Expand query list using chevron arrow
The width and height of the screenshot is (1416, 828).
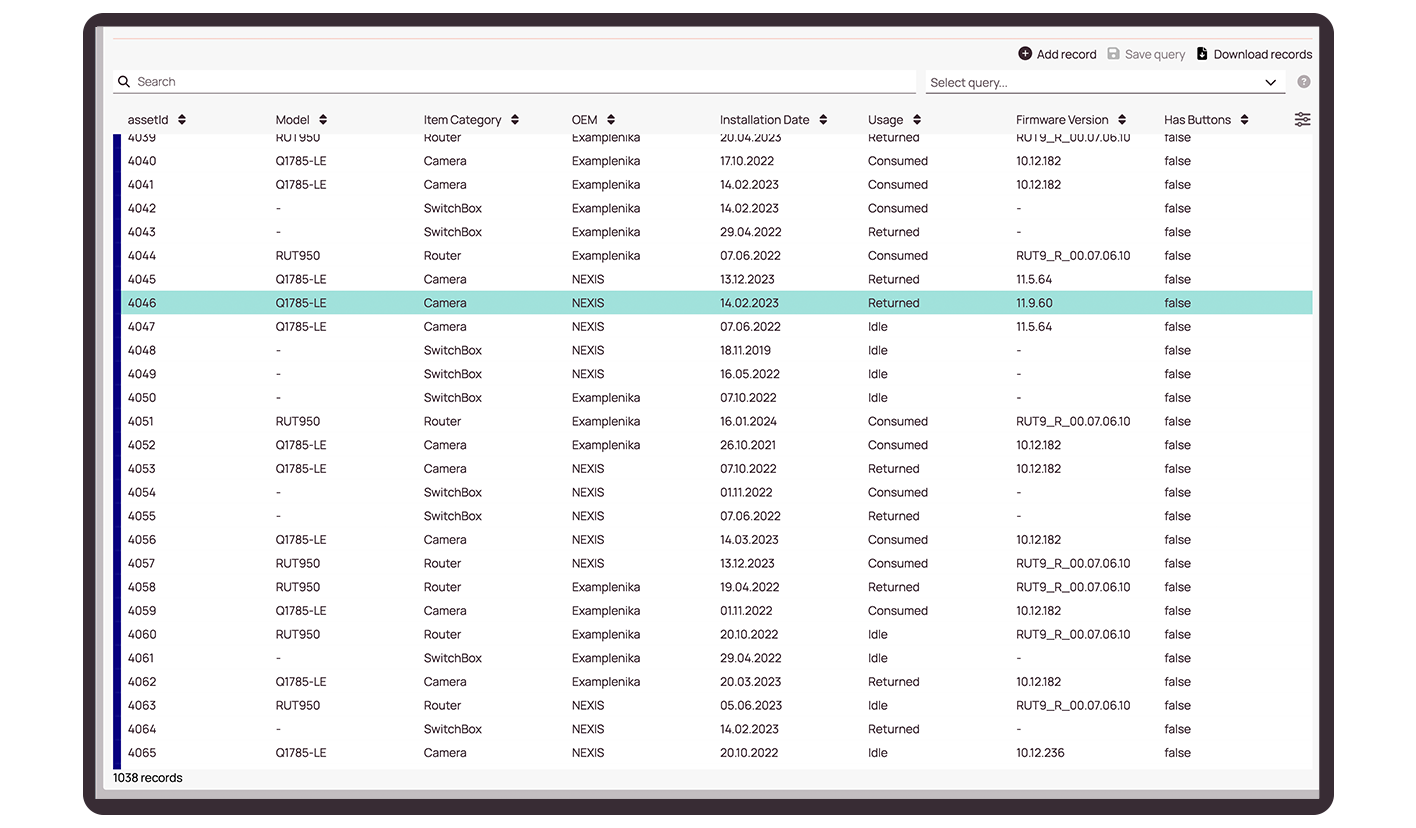click(x=1270, y=83)
